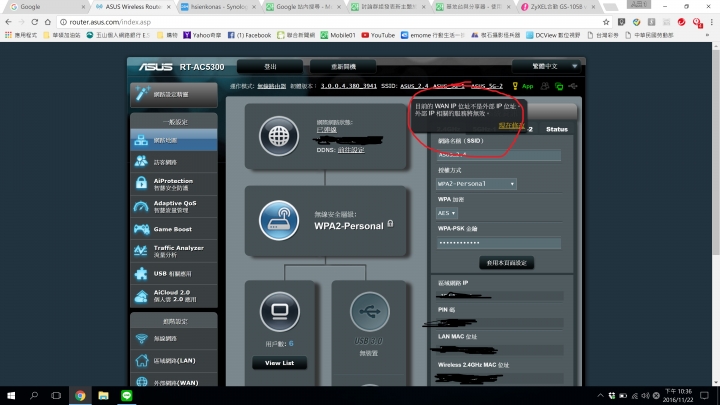Open File Explorer from the taskbar
Viewport: 720px width, 405px height.
[x=103, y=395]
